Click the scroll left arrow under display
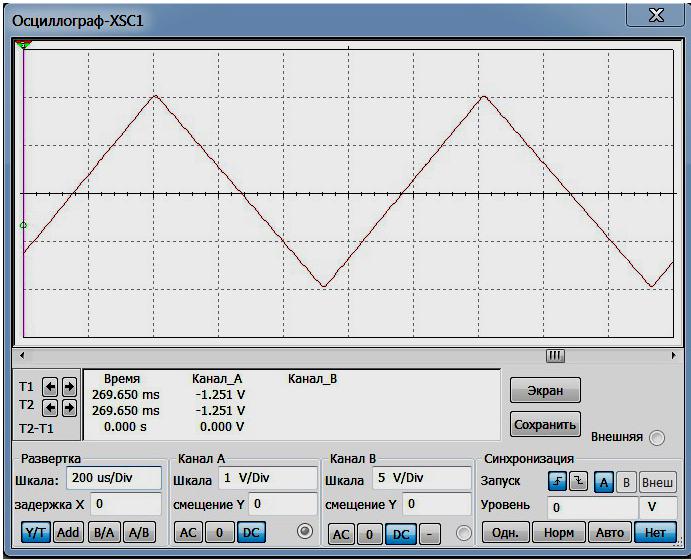Viewport: 691px width, 560px height. (x=22, y=355)
